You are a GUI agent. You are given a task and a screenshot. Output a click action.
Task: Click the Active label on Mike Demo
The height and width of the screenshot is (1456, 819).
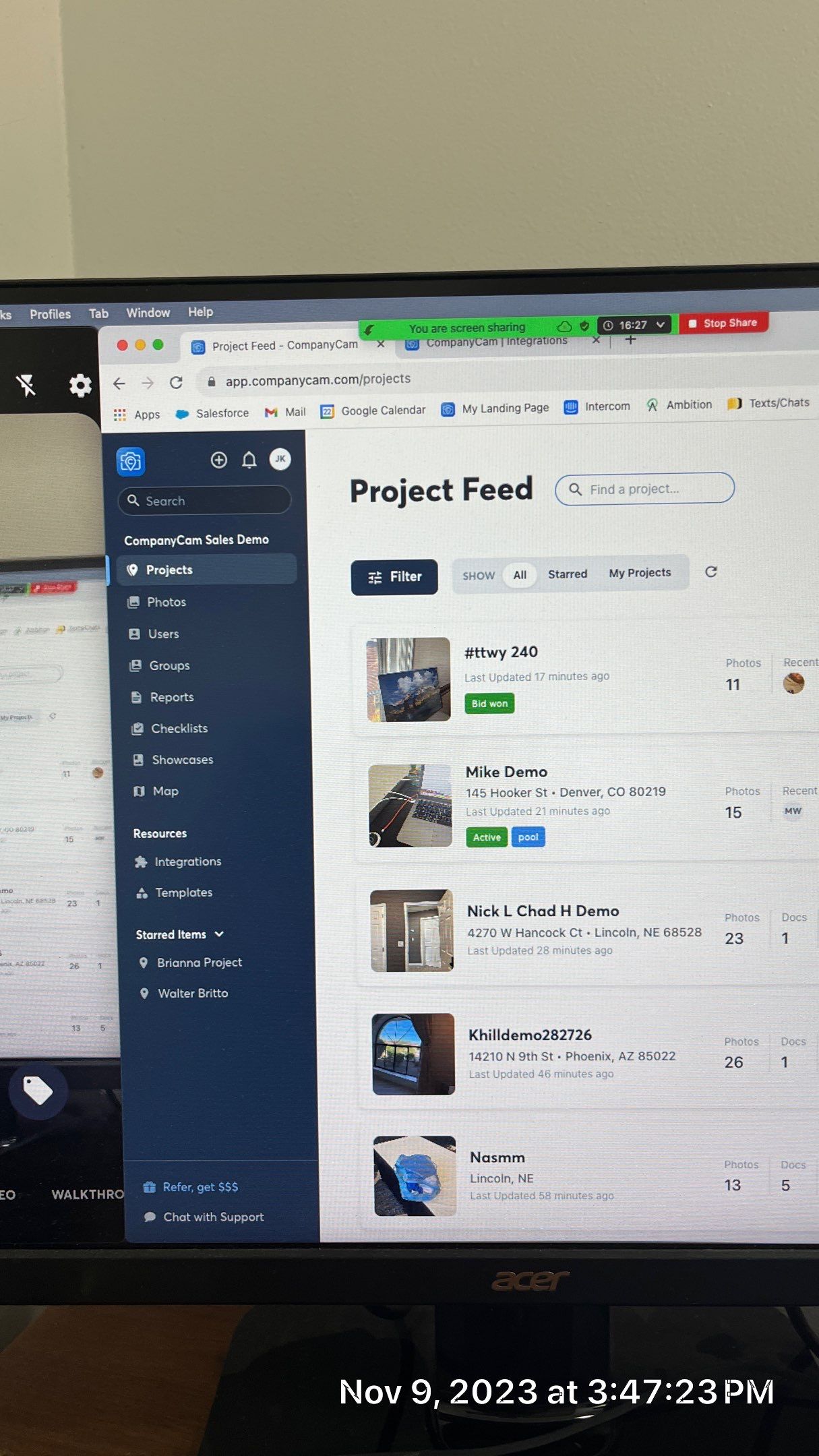(x=487, y=837)
